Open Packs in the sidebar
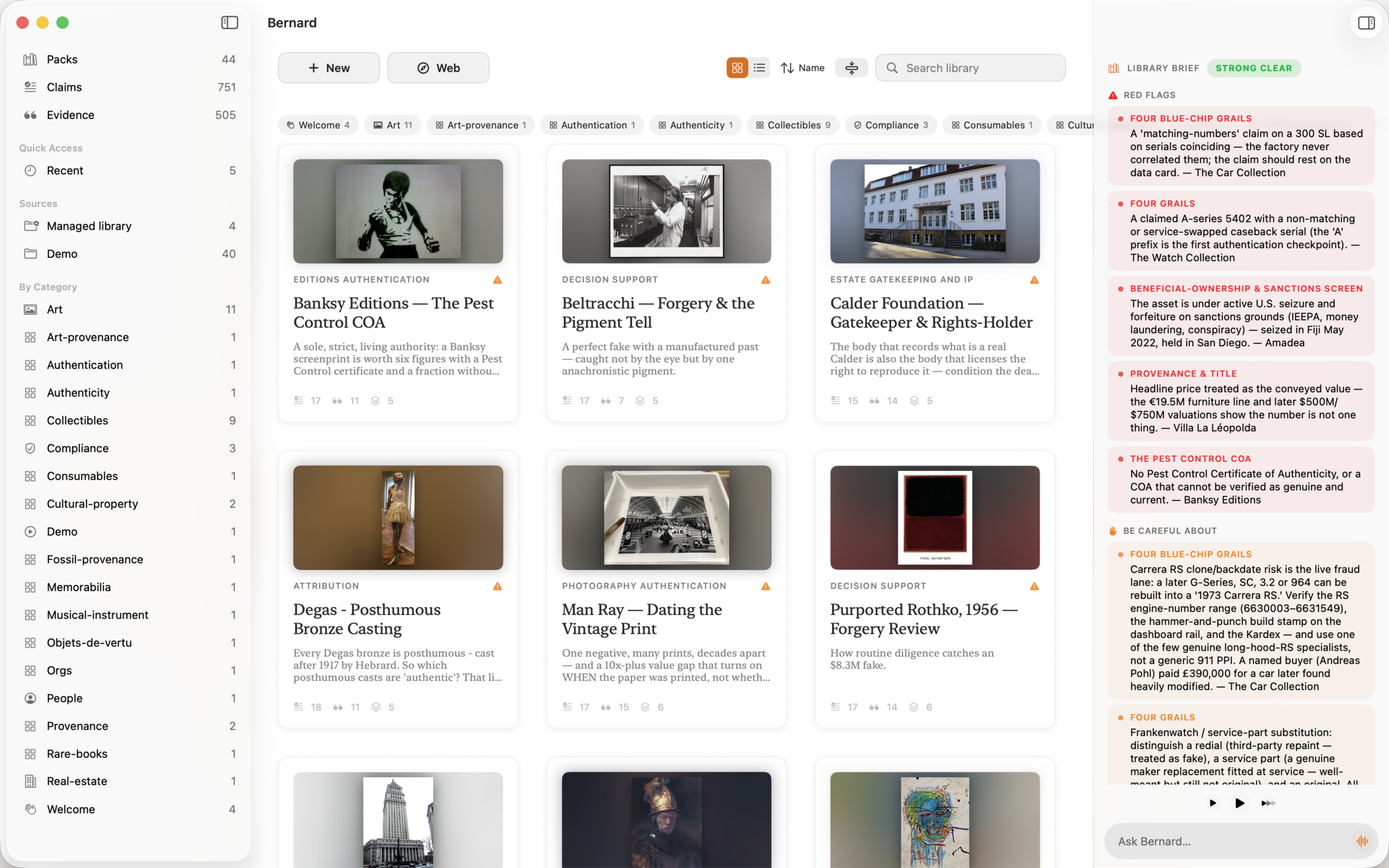1389x868 pixels. tap(129, 59)
